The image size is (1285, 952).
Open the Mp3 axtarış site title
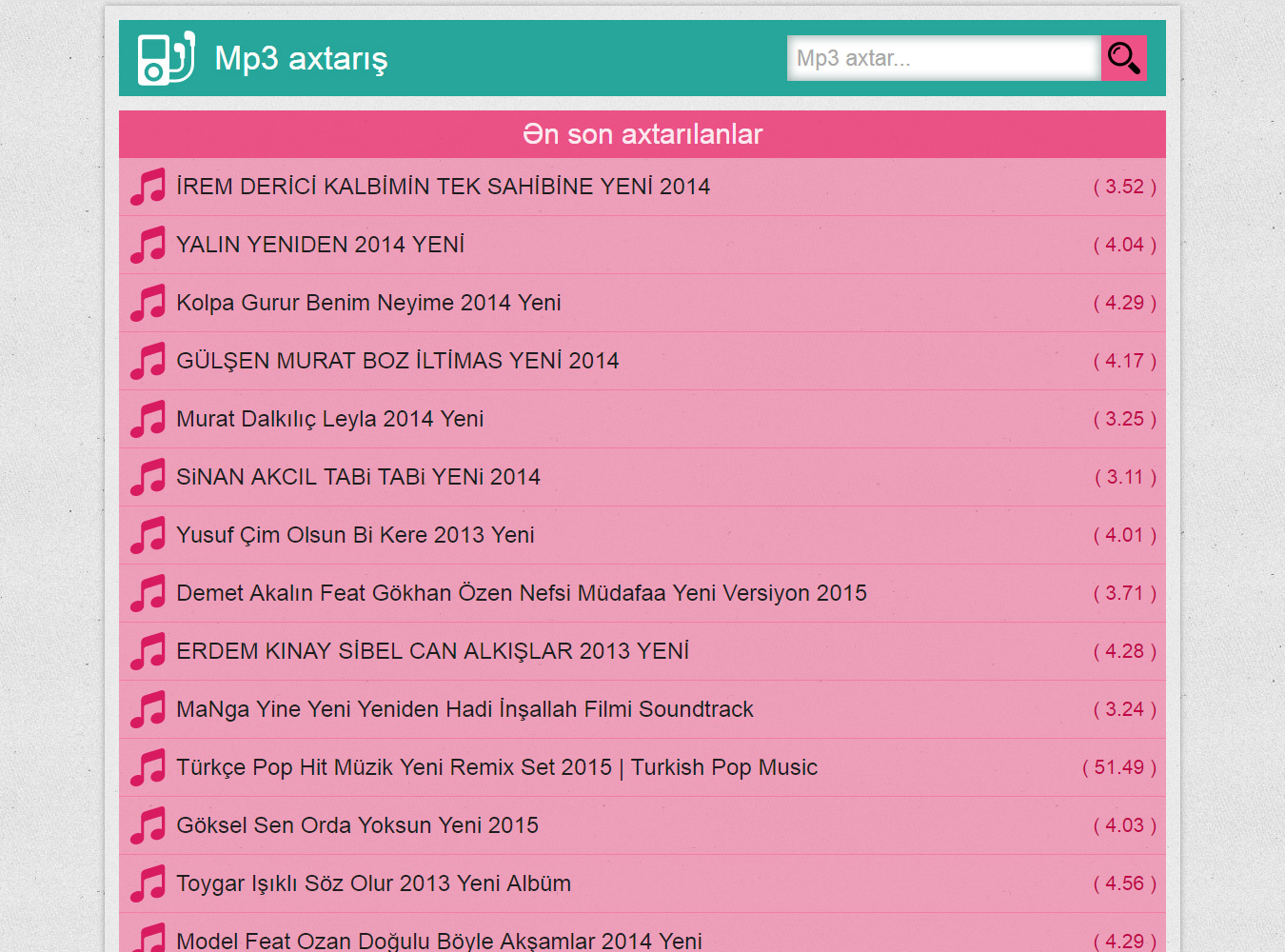click(301, 58)
